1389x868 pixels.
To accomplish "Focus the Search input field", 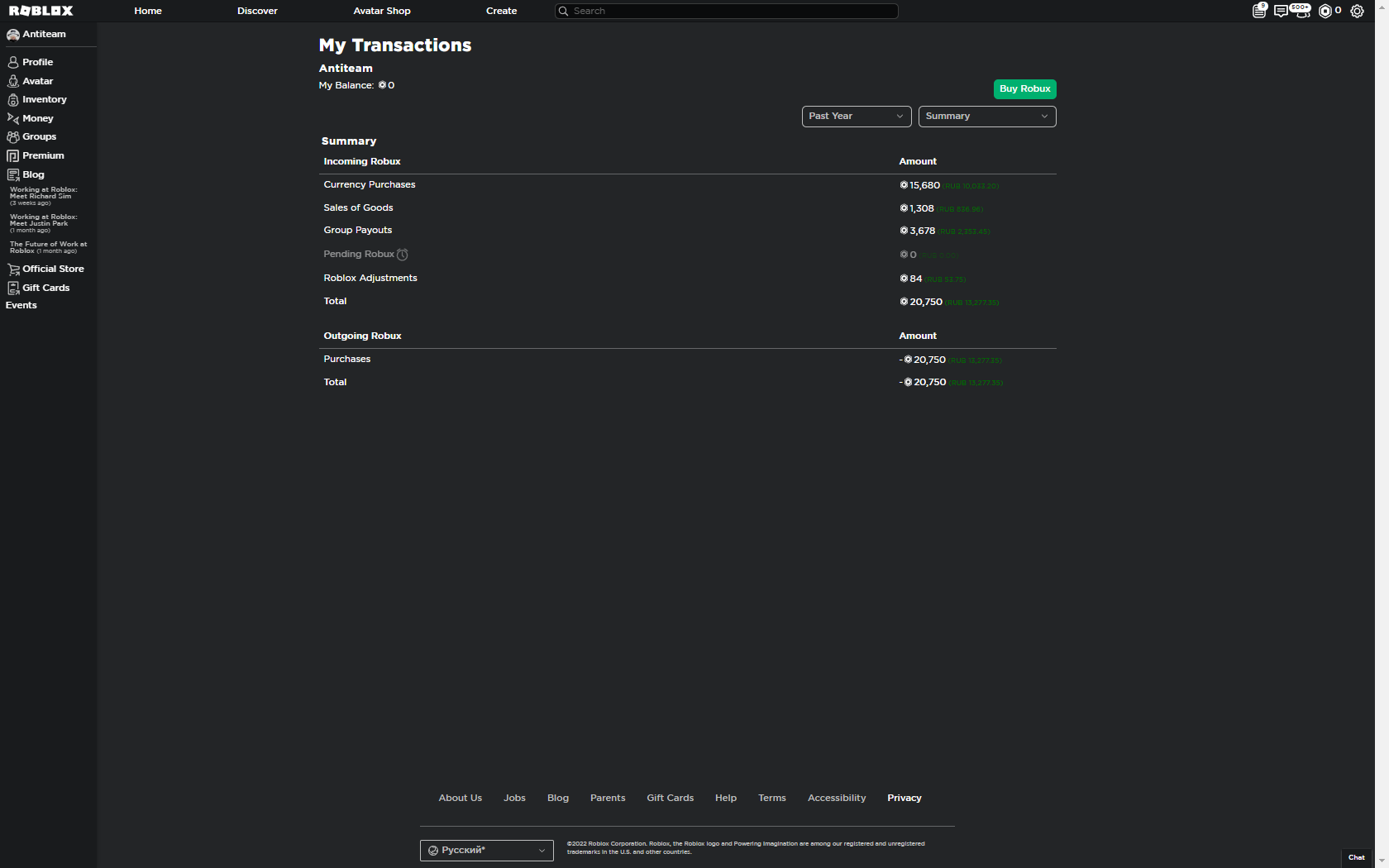I will click(727, 11).
